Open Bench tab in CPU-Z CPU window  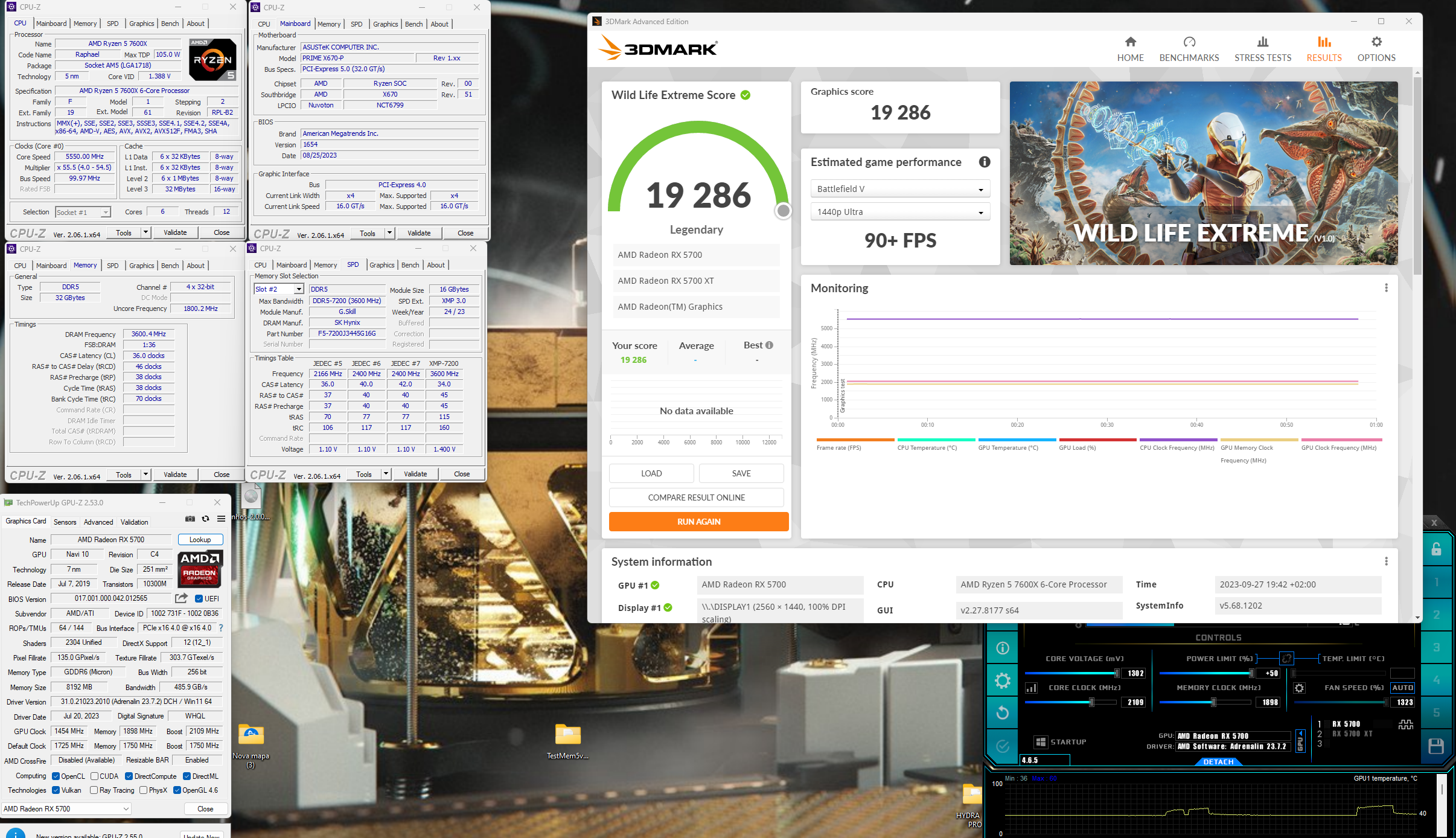click(x=170, y=24)
